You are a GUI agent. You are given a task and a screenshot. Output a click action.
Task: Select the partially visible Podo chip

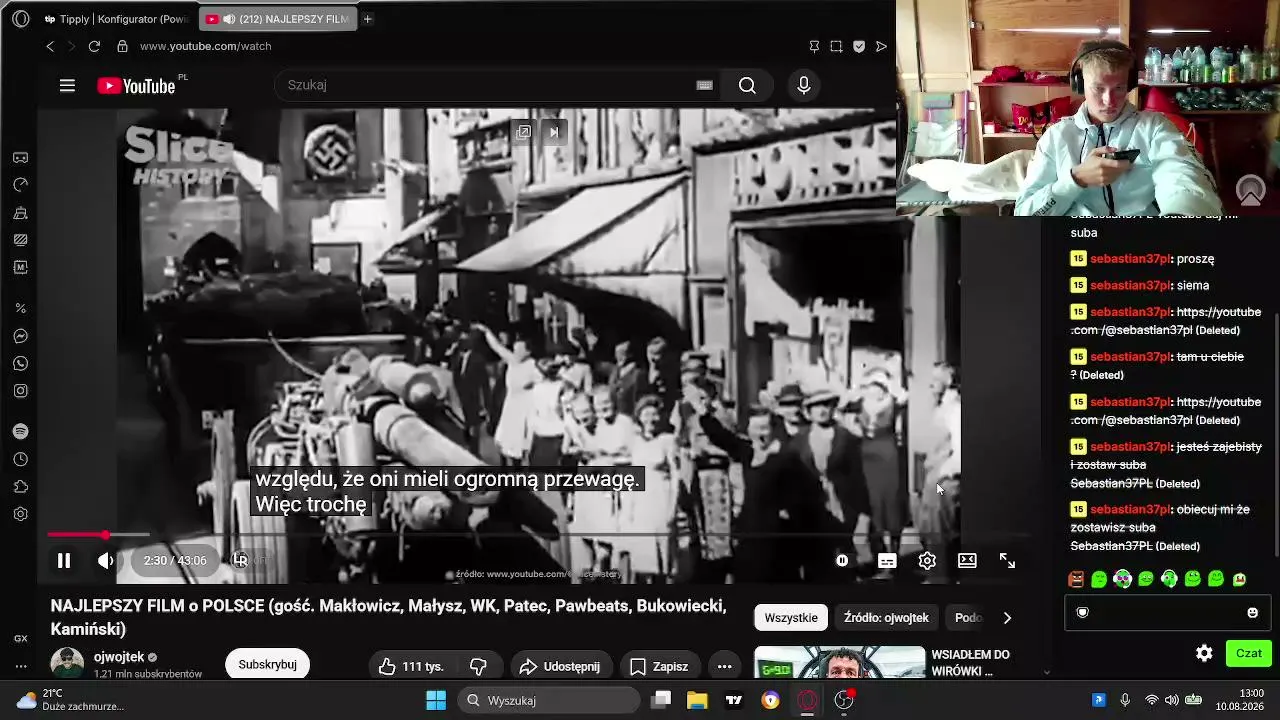968,618
